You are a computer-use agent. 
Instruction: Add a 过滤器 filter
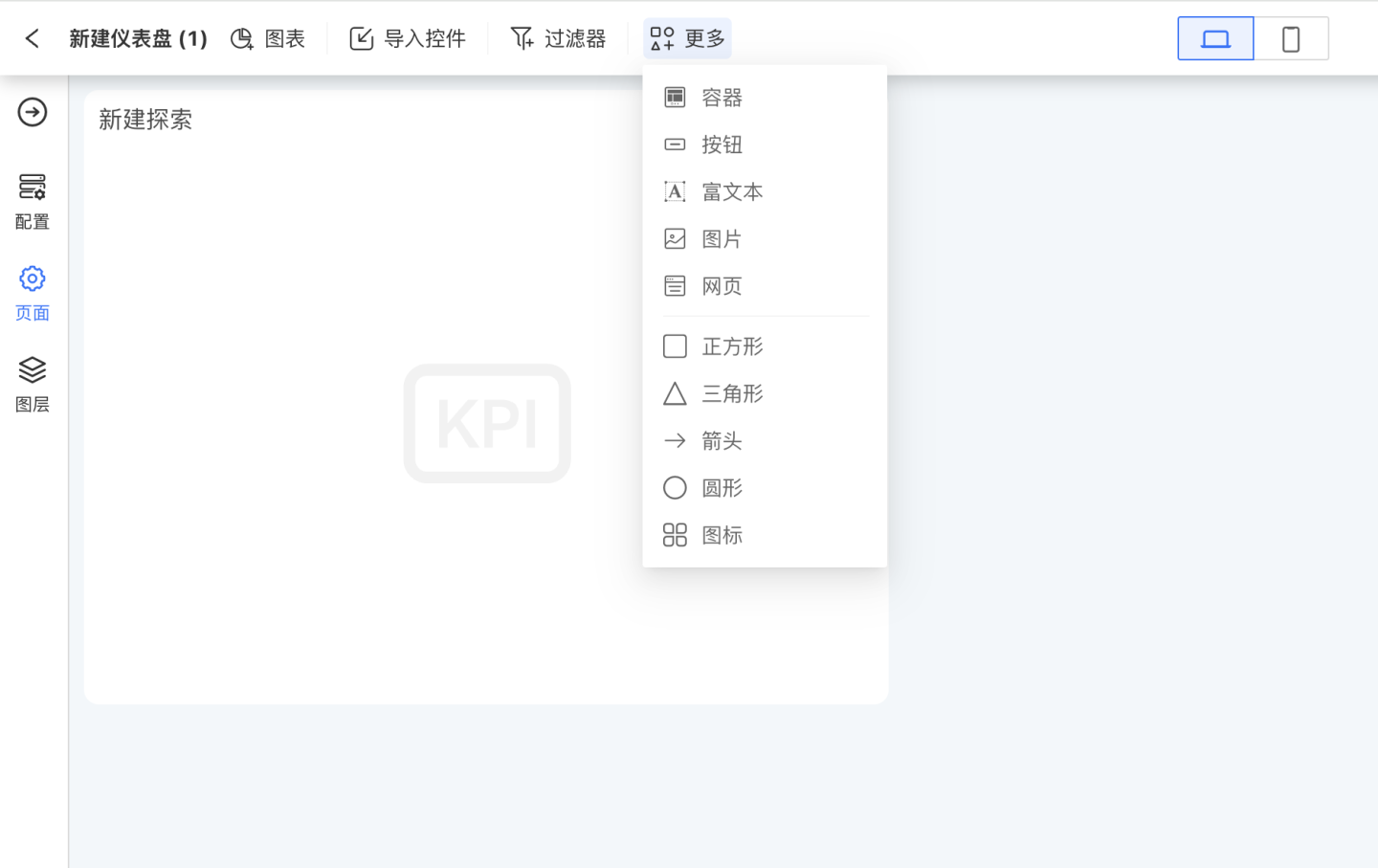coord(559,38)
